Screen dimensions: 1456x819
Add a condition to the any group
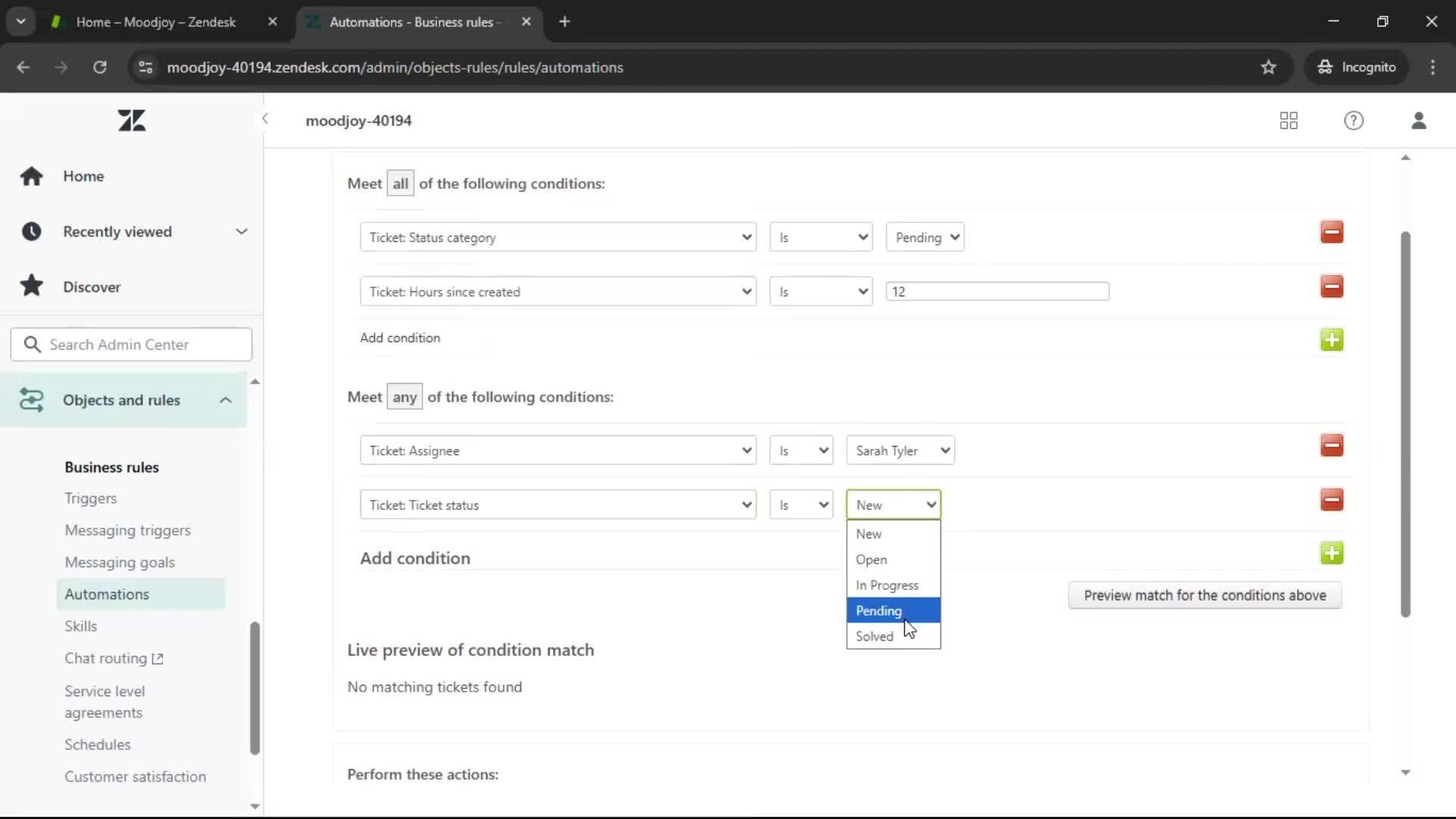pos(1332,553)
